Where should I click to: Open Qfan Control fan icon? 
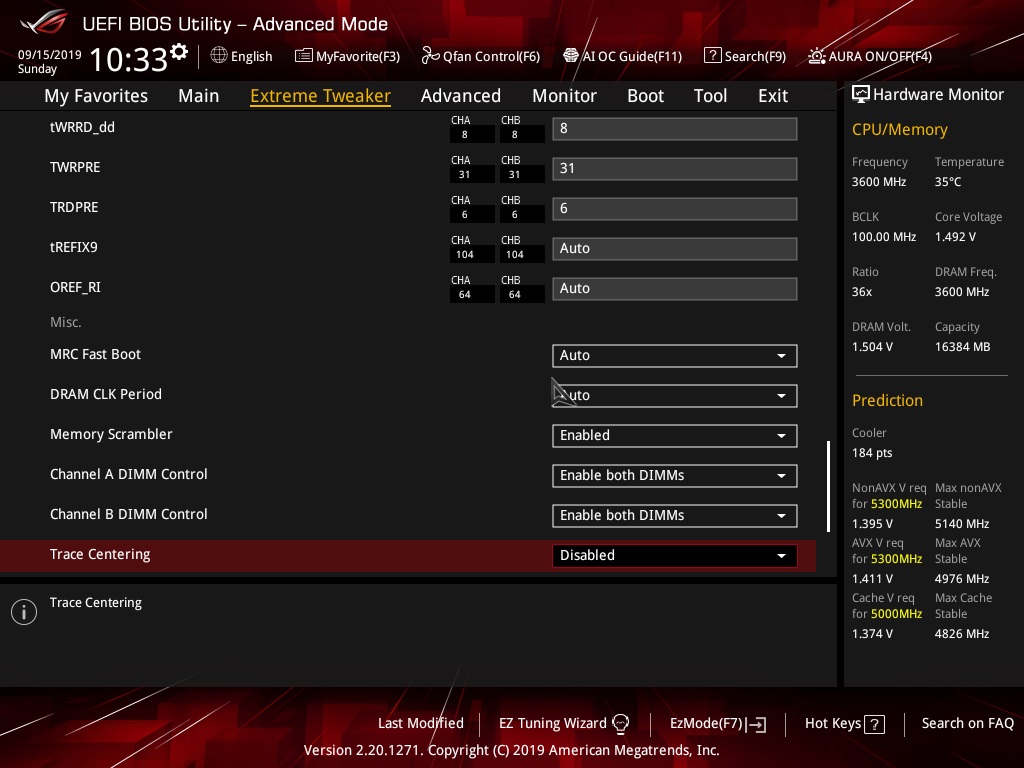tap(430, 56)
